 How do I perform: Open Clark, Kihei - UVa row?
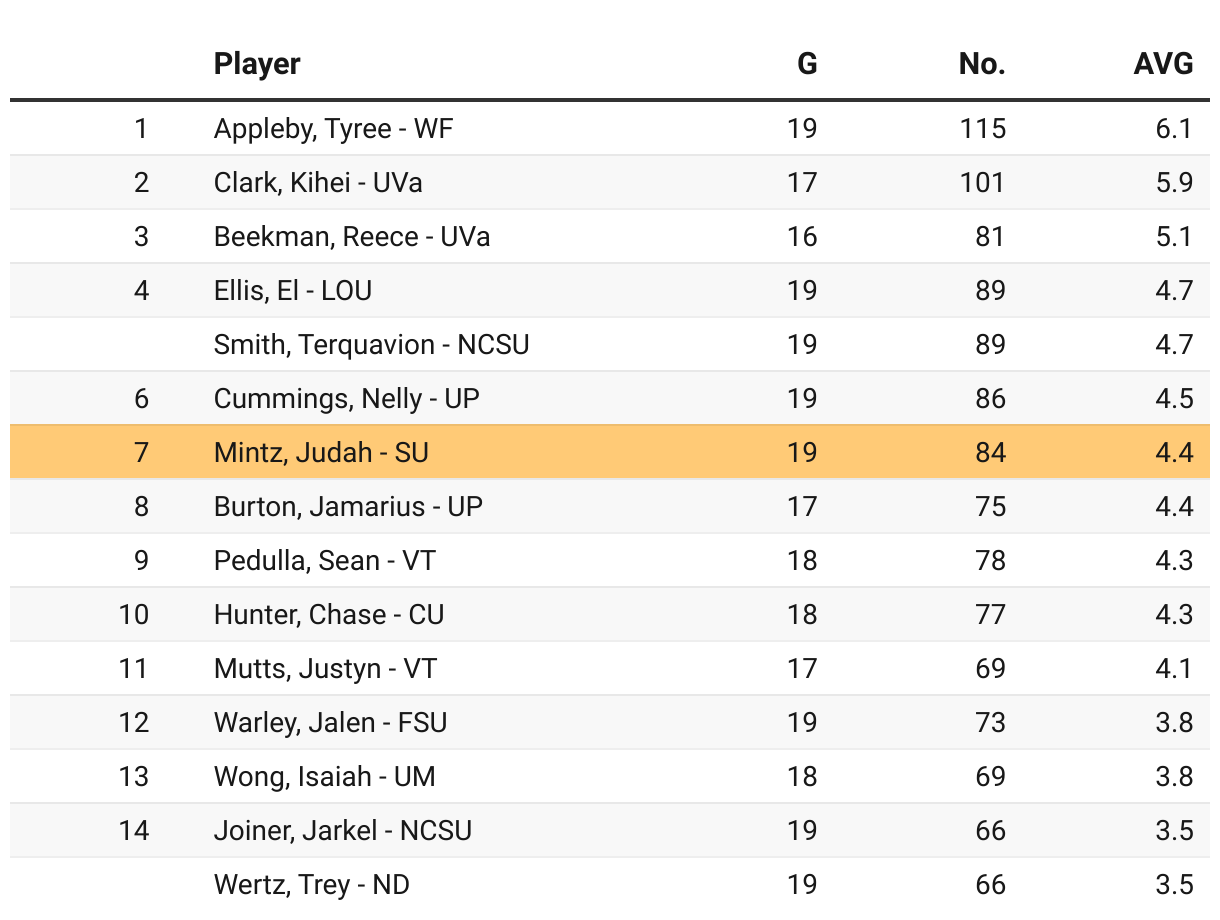[318, 182]
